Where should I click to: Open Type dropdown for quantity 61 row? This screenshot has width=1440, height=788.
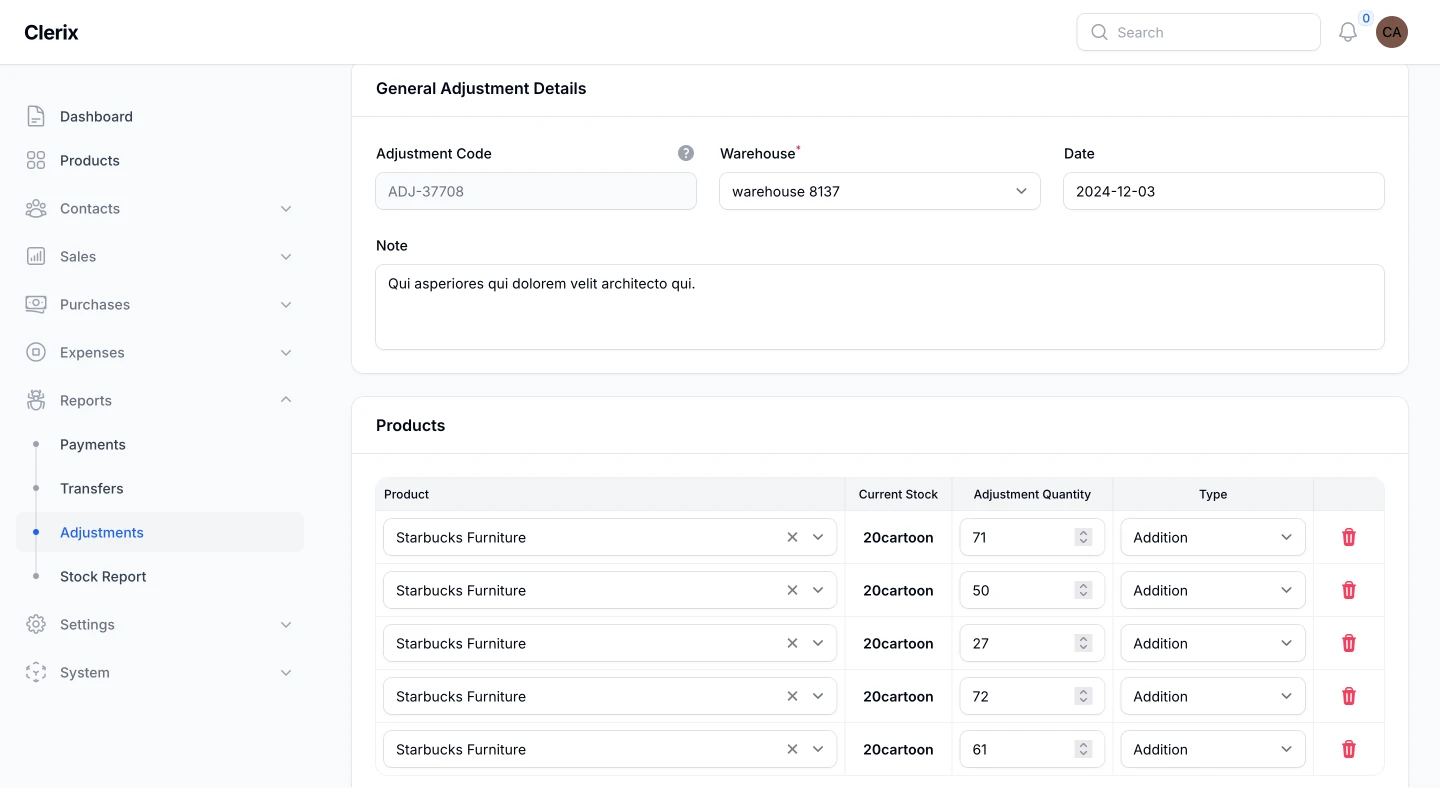tap(1213, 749)
